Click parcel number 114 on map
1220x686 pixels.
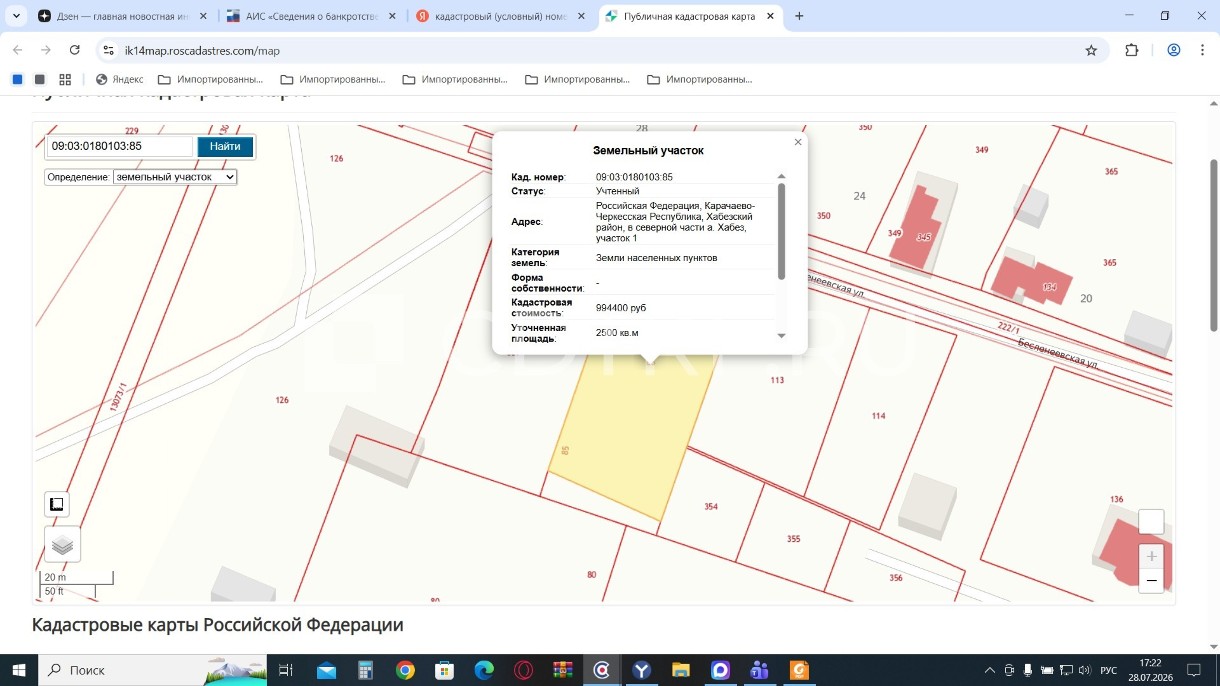click(878, 416)
